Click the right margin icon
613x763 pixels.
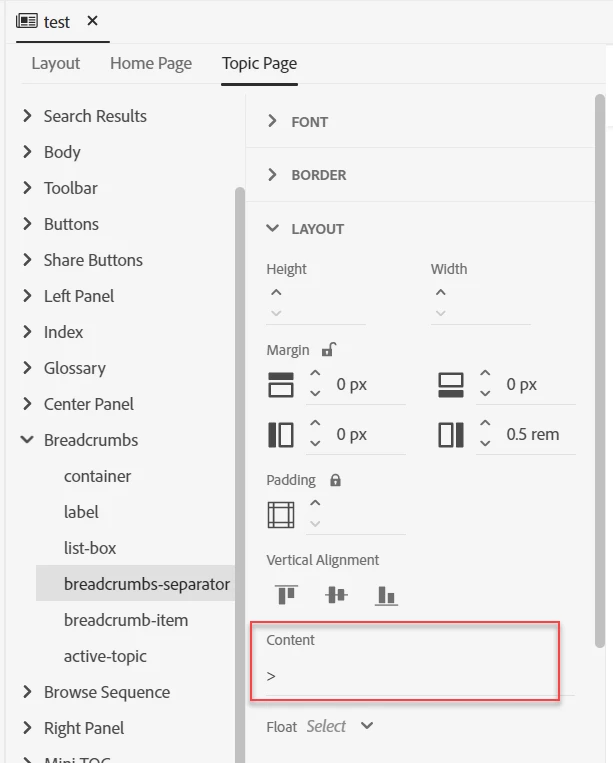pyautogui.click(x=451, y=435)
